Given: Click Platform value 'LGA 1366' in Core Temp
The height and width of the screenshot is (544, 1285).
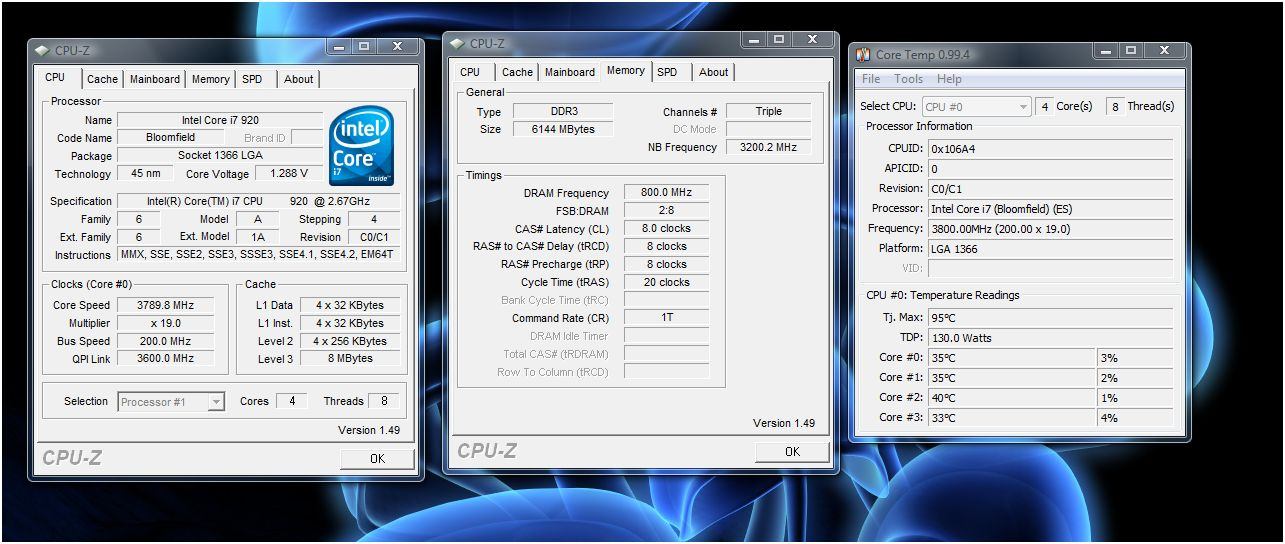Looking at the screenshot, I should click(x=1050, y=249).
